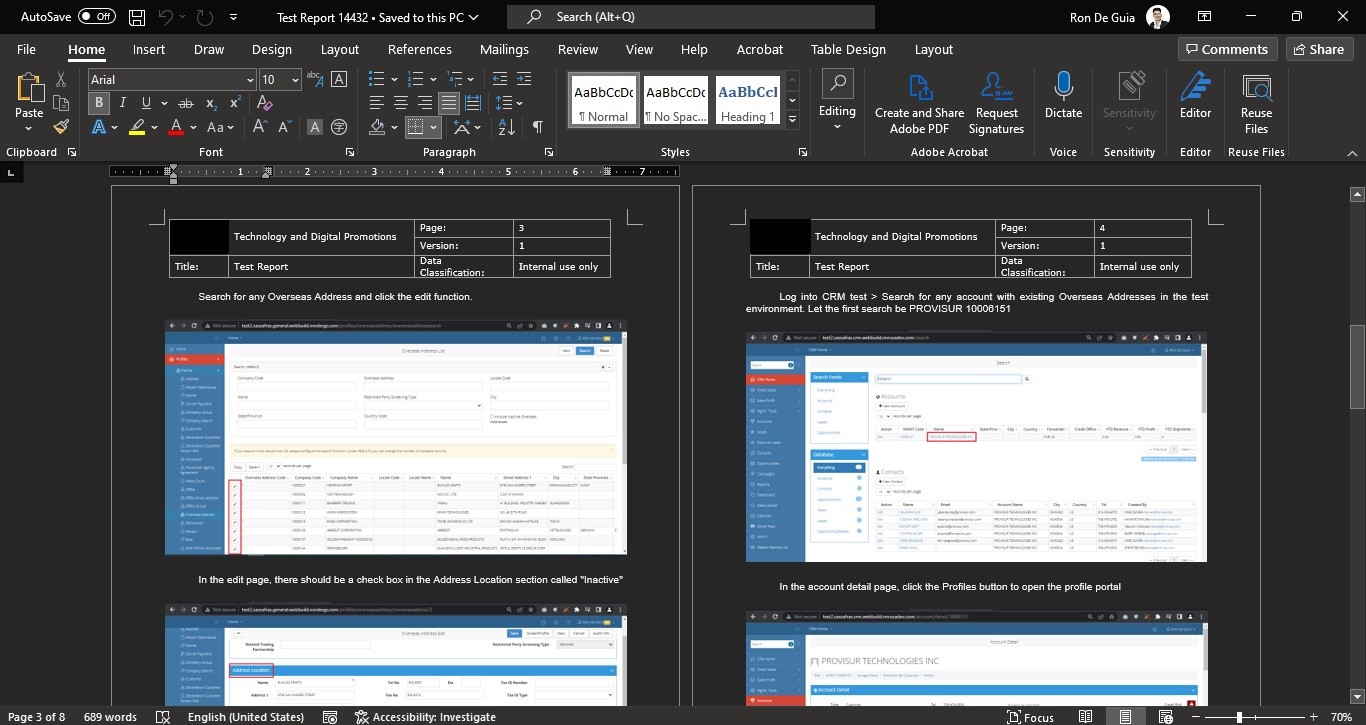The height and width of the screenshot is (725, 1366).
Task: Toggle the AutoSave switch
Action: click(97, 17)
